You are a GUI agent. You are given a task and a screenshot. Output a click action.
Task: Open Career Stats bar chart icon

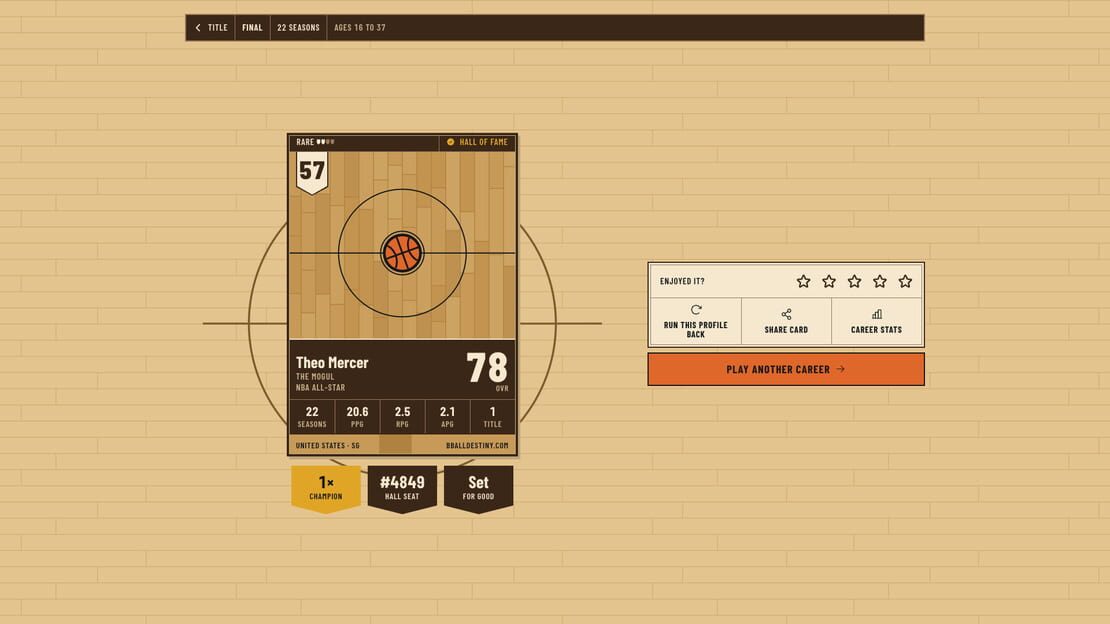click(876, 314)
